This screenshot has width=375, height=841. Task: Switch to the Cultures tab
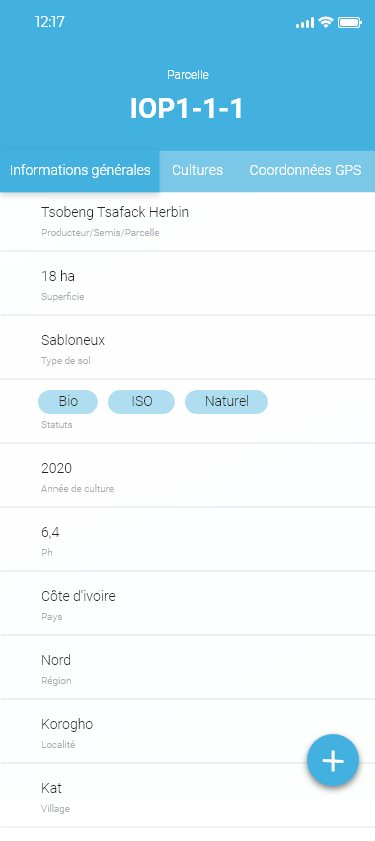[x=197, y=171]
